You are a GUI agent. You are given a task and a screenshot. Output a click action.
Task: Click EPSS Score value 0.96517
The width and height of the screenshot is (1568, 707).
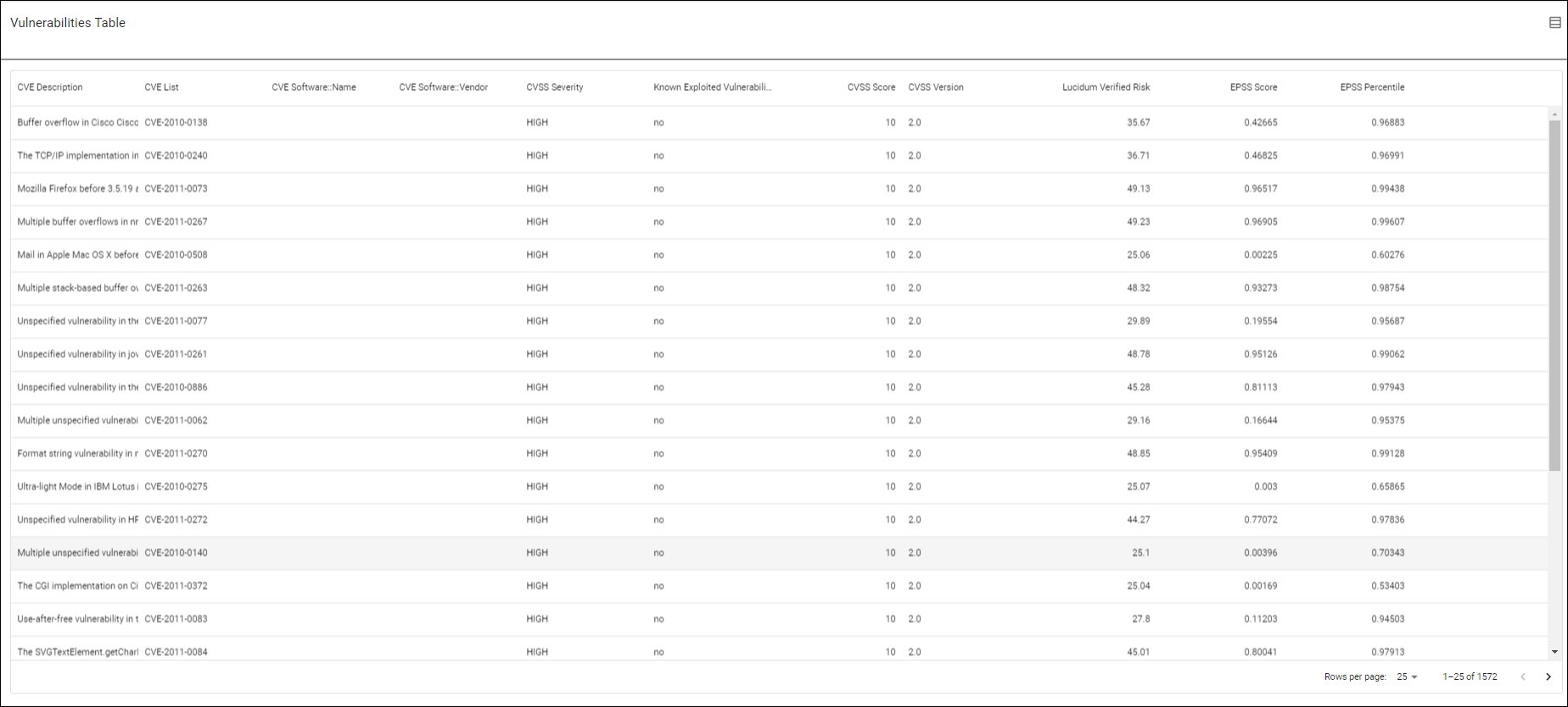pyautogui.click(x=1261, y=188)
